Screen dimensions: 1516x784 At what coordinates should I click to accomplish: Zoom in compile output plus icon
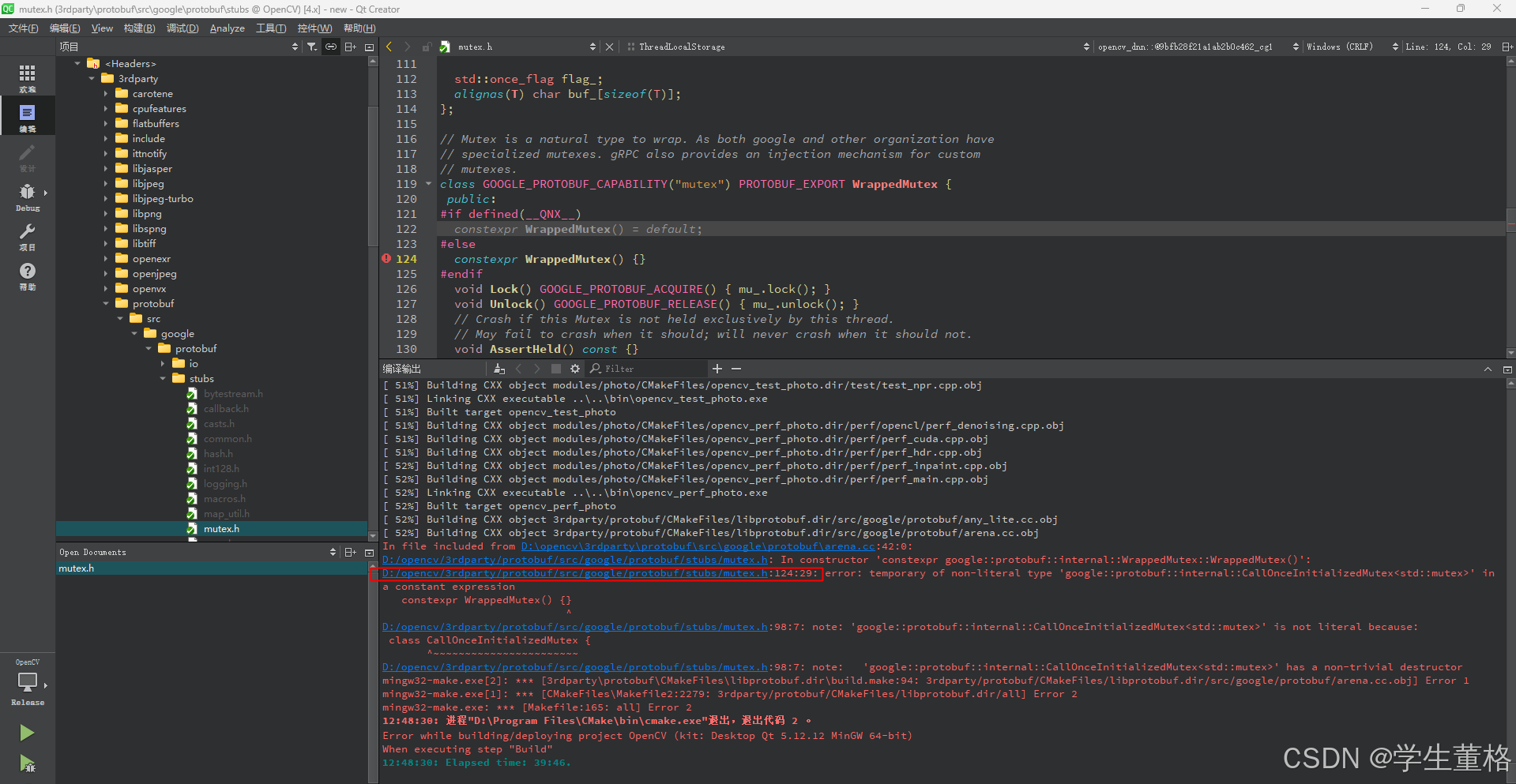[717, 369]
